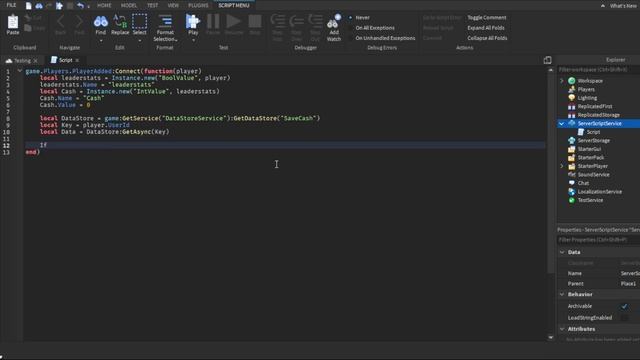Viewport: 640px width, 360px height.
Task: Toggle the LoadStringEnabled checkbox
Action: 624,318
